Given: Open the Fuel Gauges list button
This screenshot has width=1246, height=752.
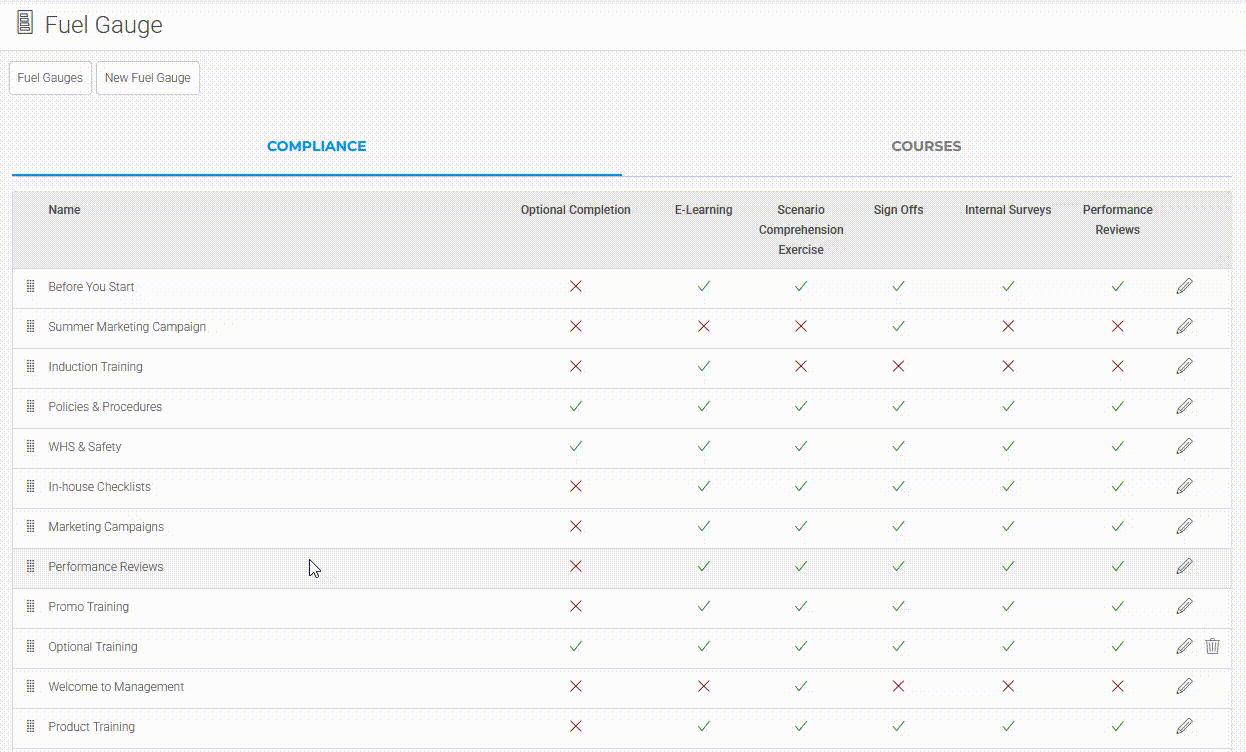Looking at the screenshot, I should click(x=50, y=78).
